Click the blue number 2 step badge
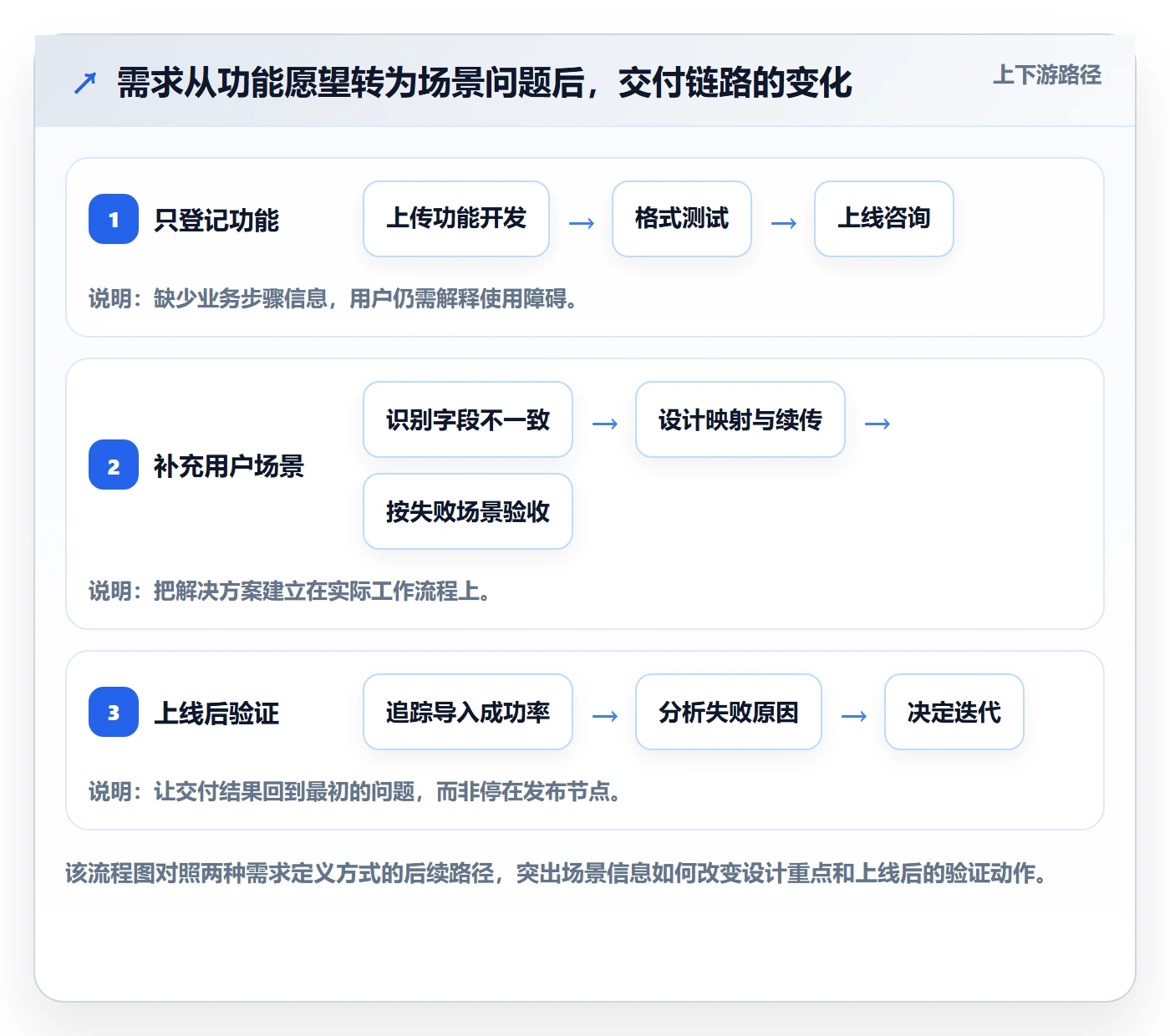The image size is (1170, 1036). click(x=114, y=465)
